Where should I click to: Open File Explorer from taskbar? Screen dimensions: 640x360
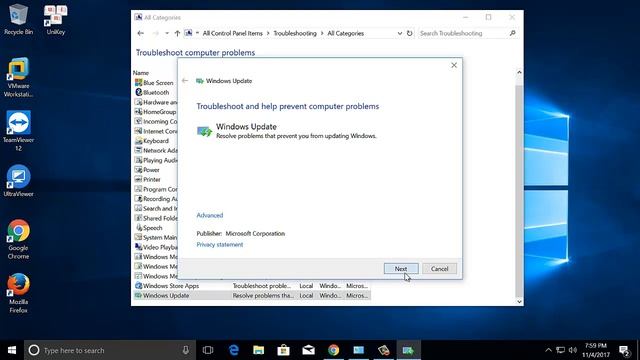[258, 350]
